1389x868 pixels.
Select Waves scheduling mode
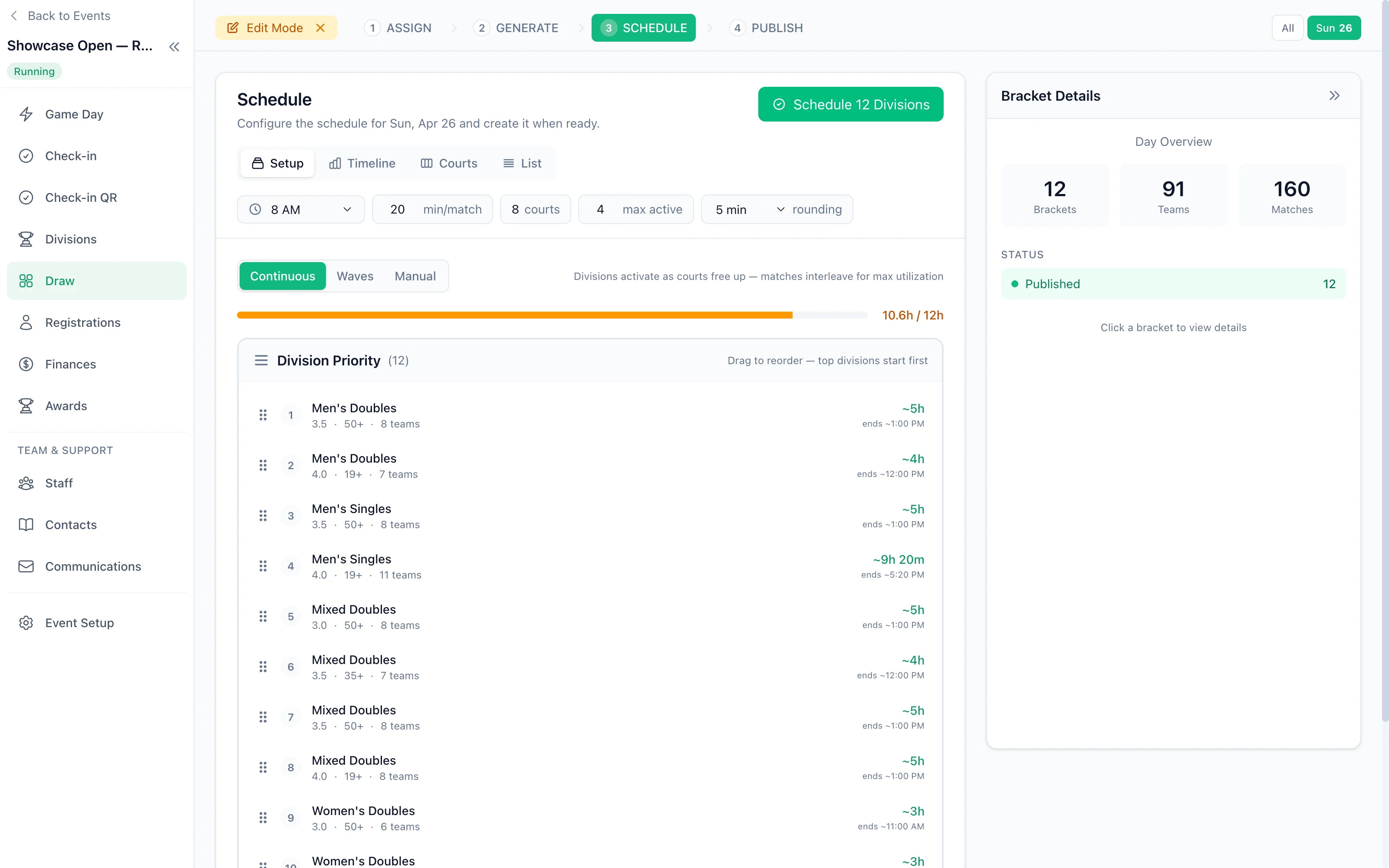355,276
